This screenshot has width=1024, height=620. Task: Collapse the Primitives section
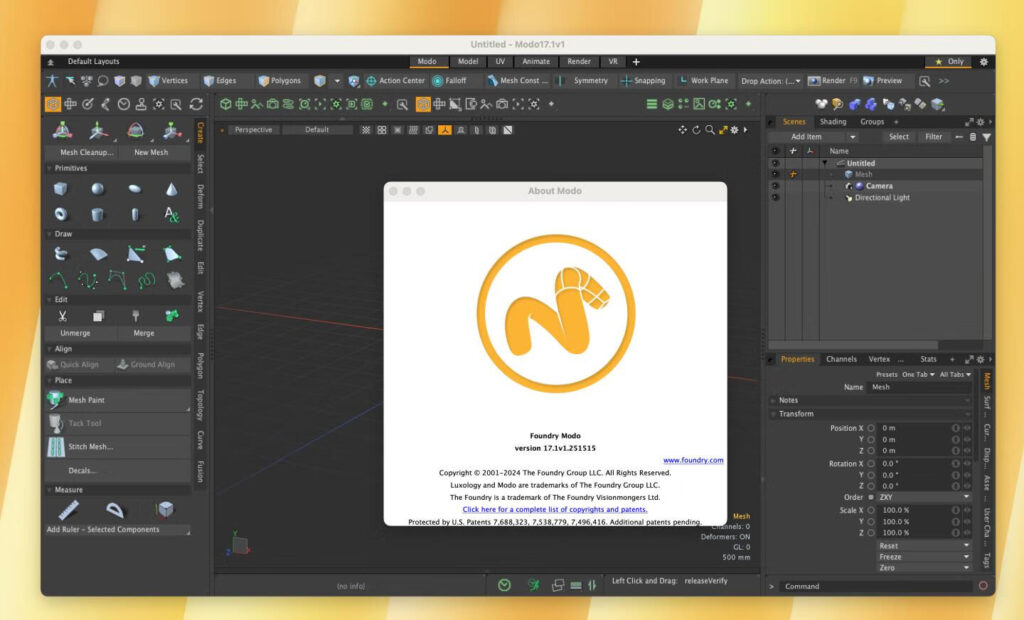tap(50, 167)
